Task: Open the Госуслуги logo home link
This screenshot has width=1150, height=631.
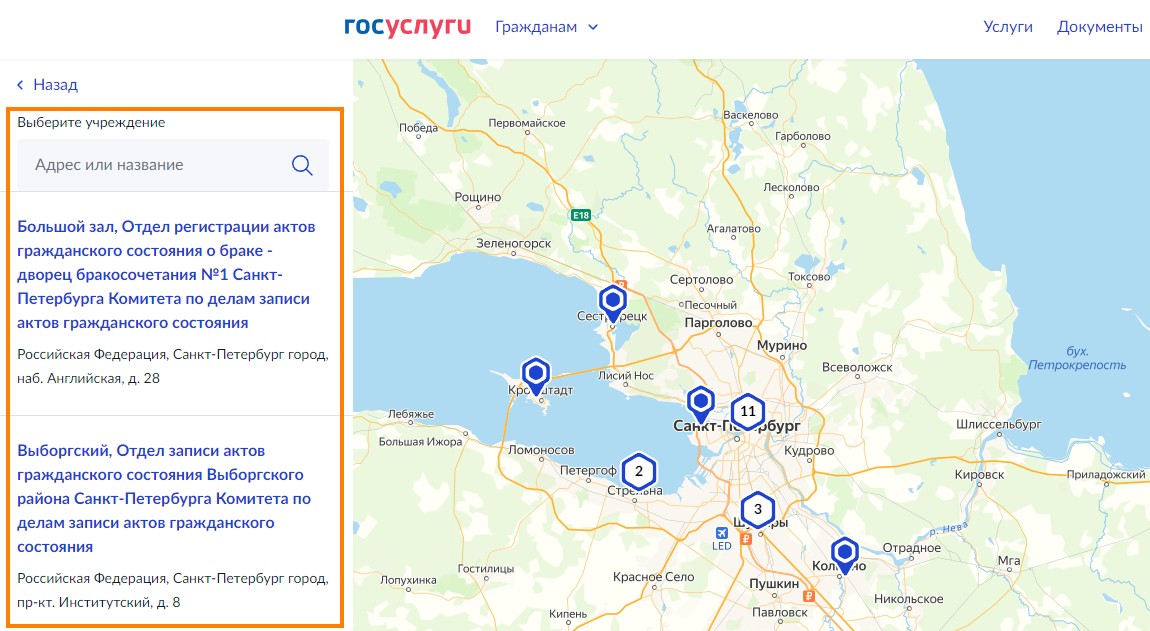Action: (407, 27)
